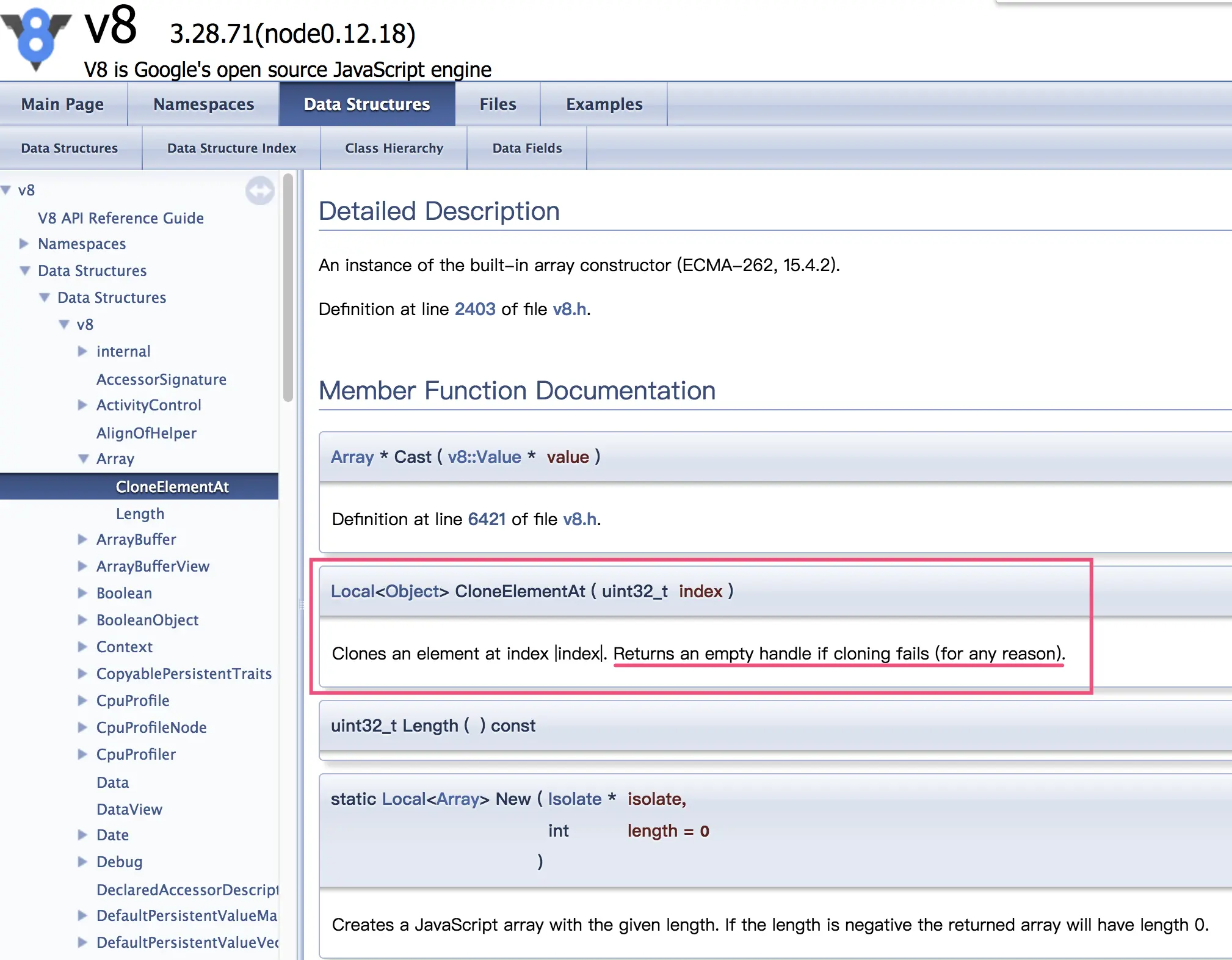Screen dimensions: 1232x960
Task: Open the line 2403 definition link
Action: click(475, 309)
